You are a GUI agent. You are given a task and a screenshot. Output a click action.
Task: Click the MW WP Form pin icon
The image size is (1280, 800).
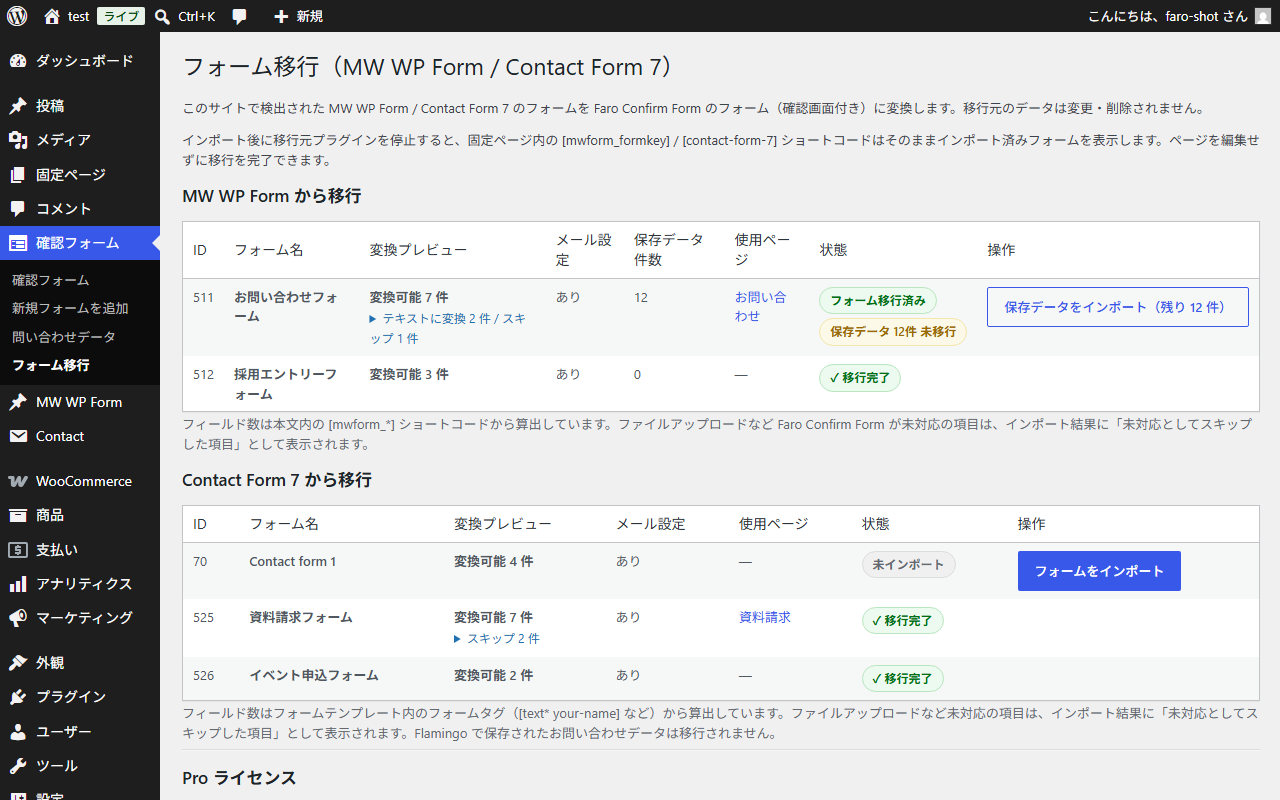pos(18,402)
